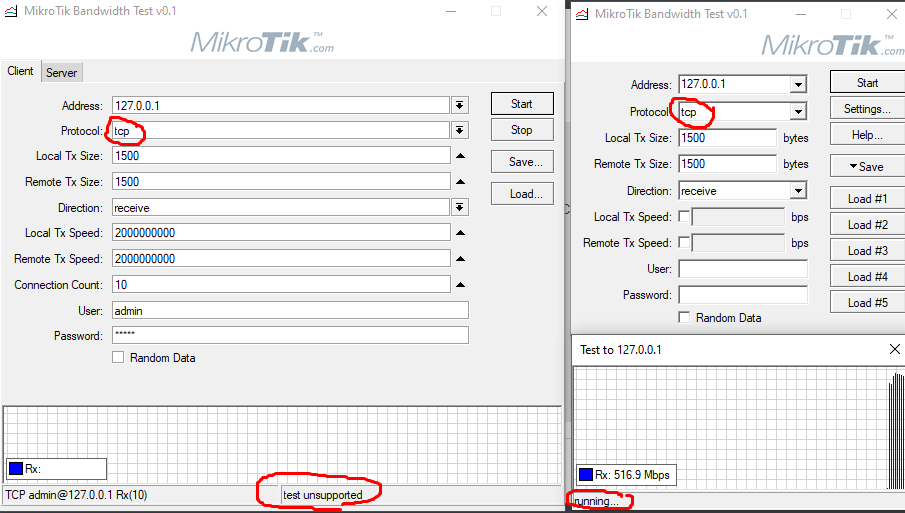Click the Stop button

coord(522,130)
